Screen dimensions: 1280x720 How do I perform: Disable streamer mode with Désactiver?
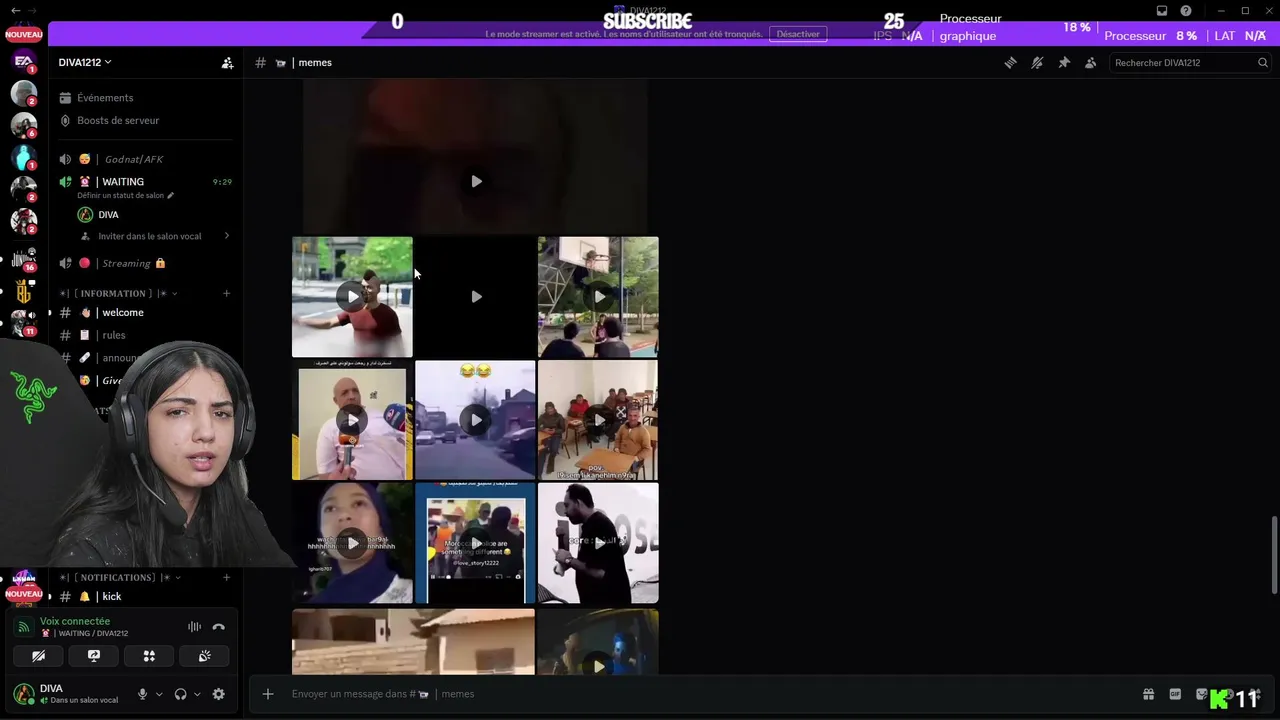(798, 34)
